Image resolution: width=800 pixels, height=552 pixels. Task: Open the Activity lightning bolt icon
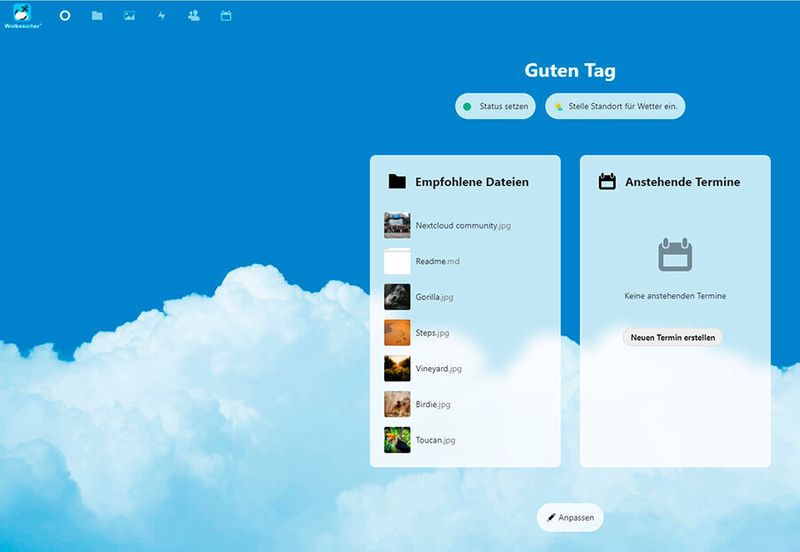[162, 16]
